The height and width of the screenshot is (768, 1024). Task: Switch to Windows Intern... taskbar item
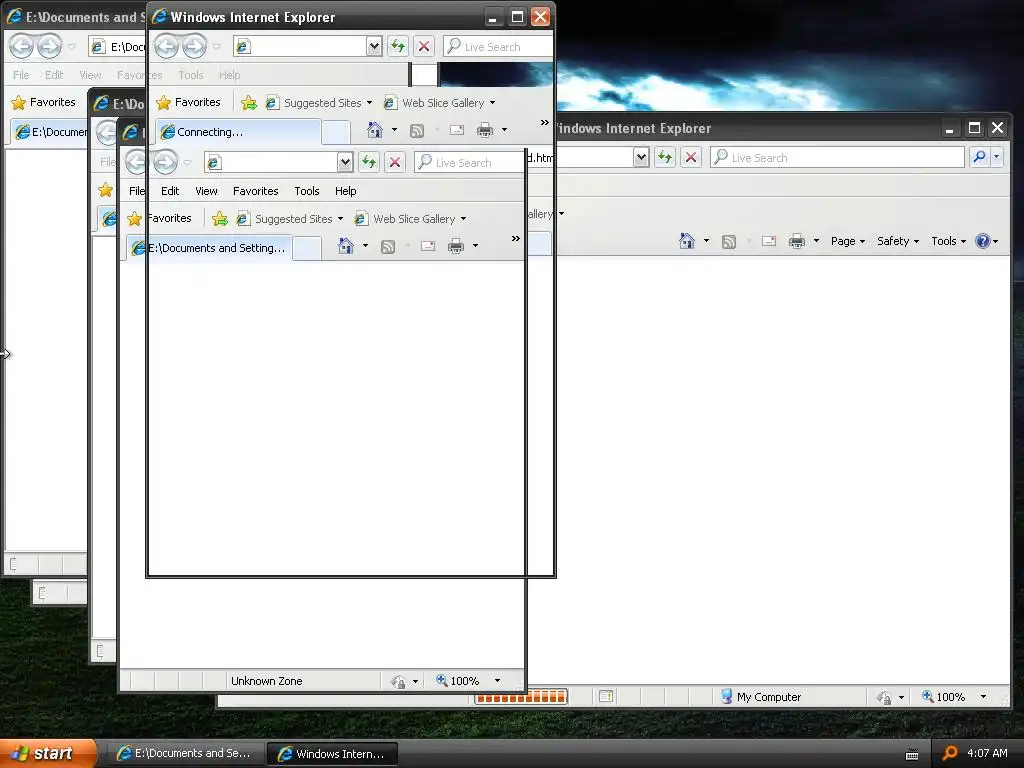tap(332, 754)
